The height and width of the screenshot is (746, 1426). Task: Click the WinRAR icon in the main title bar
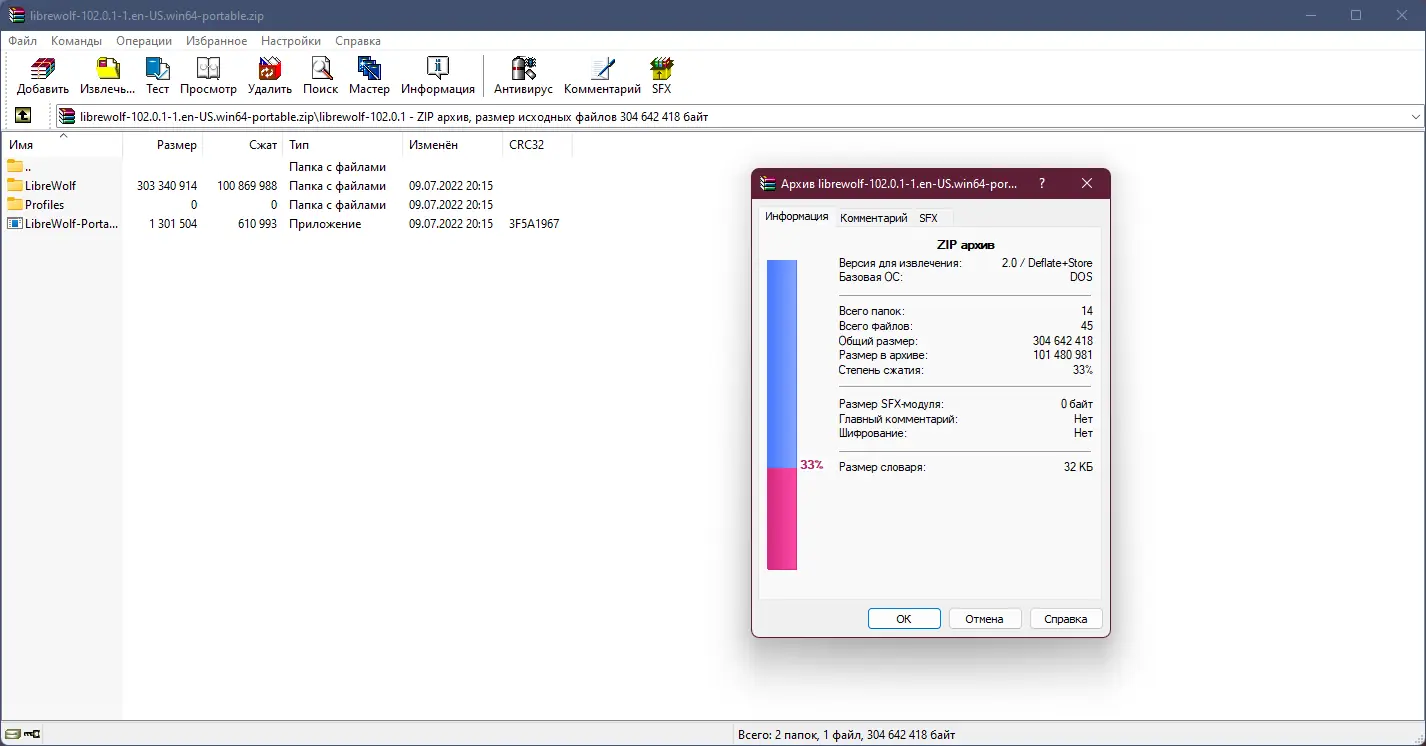click(16, 15)
